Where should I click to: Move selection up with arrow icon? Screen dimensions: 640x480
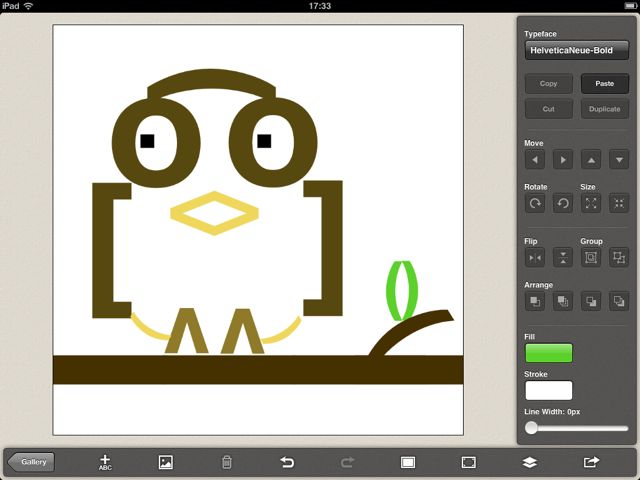[x=591, y=160]
